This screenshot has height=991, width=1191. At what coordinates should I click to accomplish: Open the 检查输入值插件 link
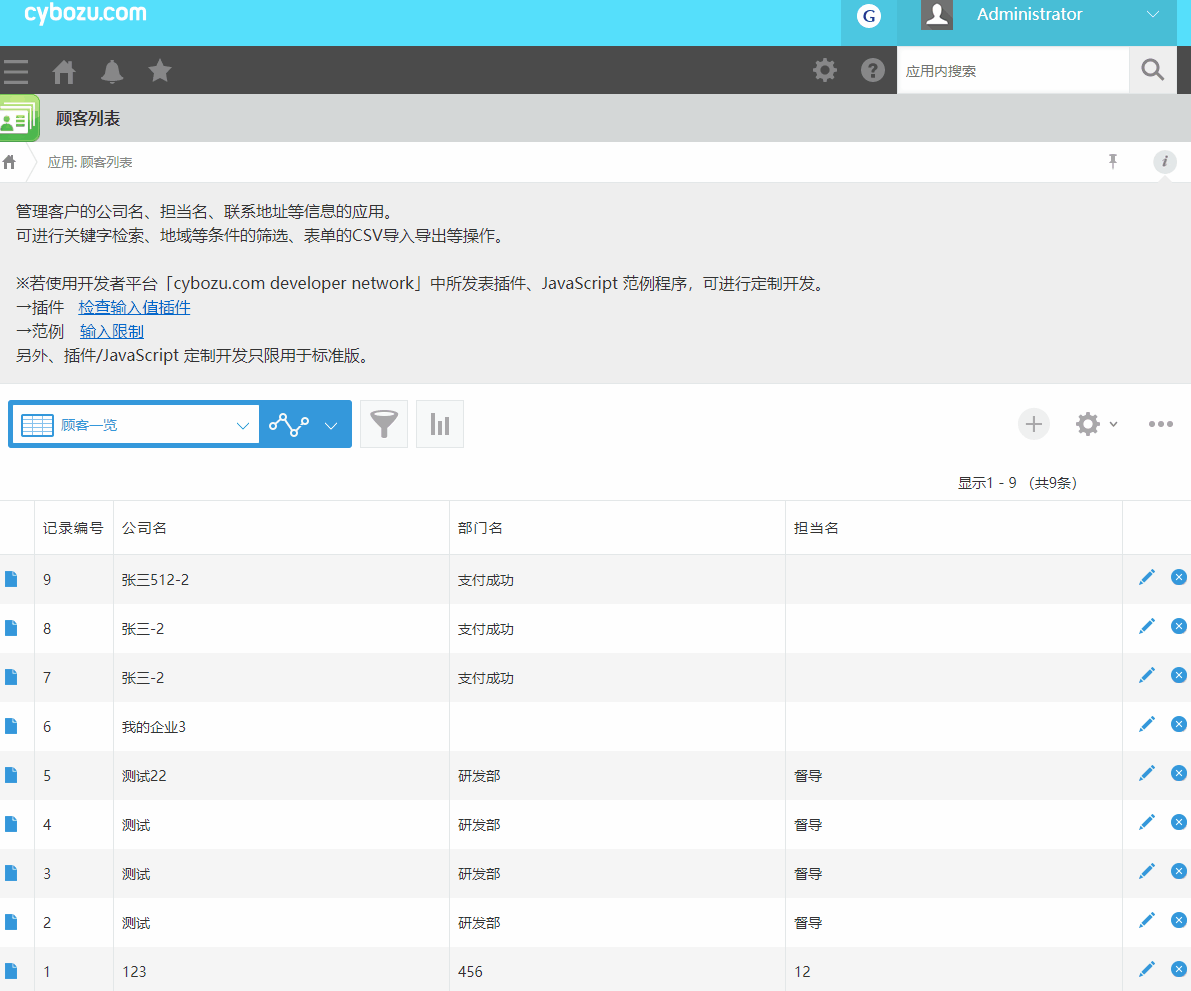coord(134,308)
